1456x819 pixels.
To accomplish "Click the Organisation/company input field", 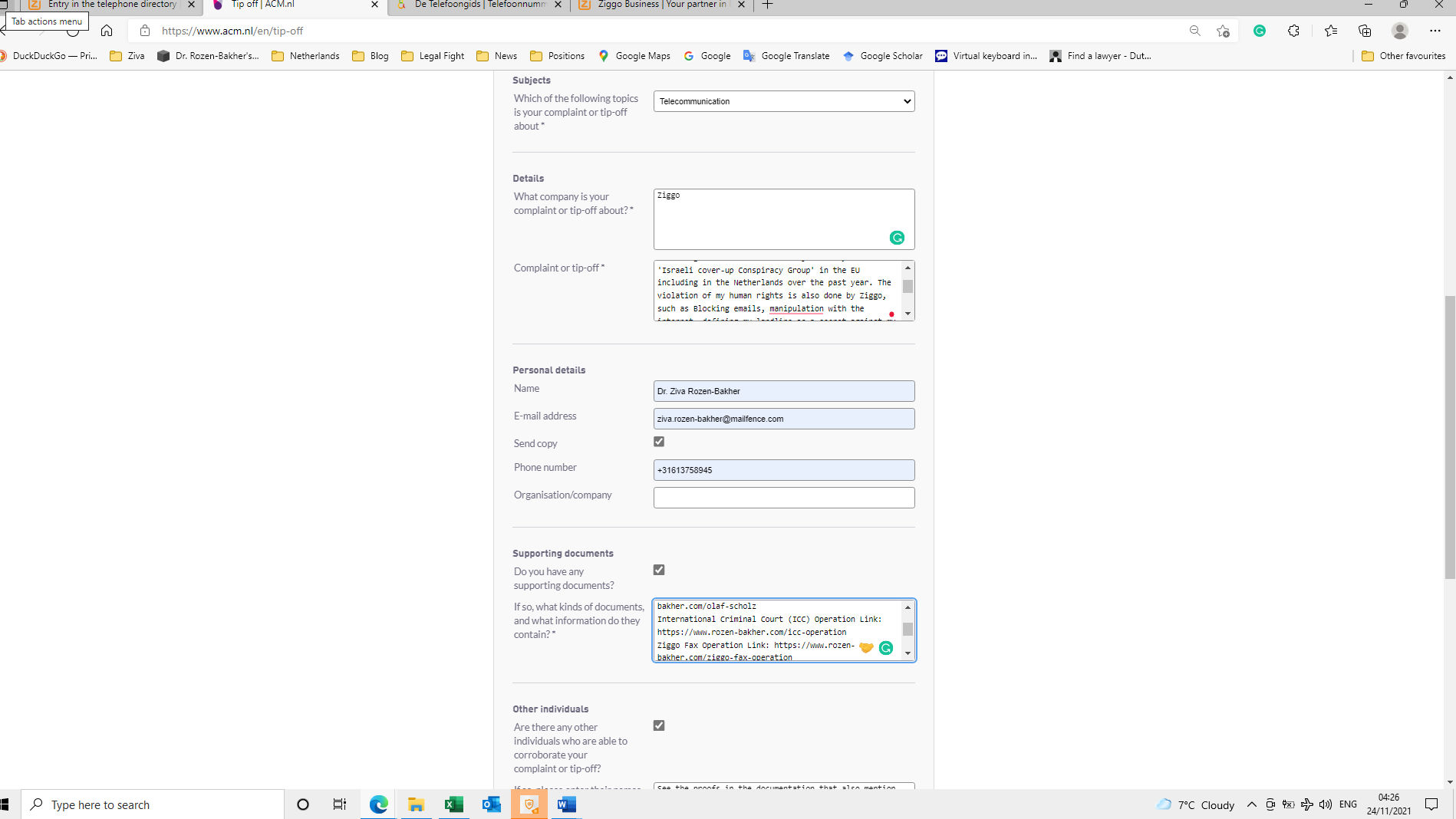I will click(x=784, y=498).
